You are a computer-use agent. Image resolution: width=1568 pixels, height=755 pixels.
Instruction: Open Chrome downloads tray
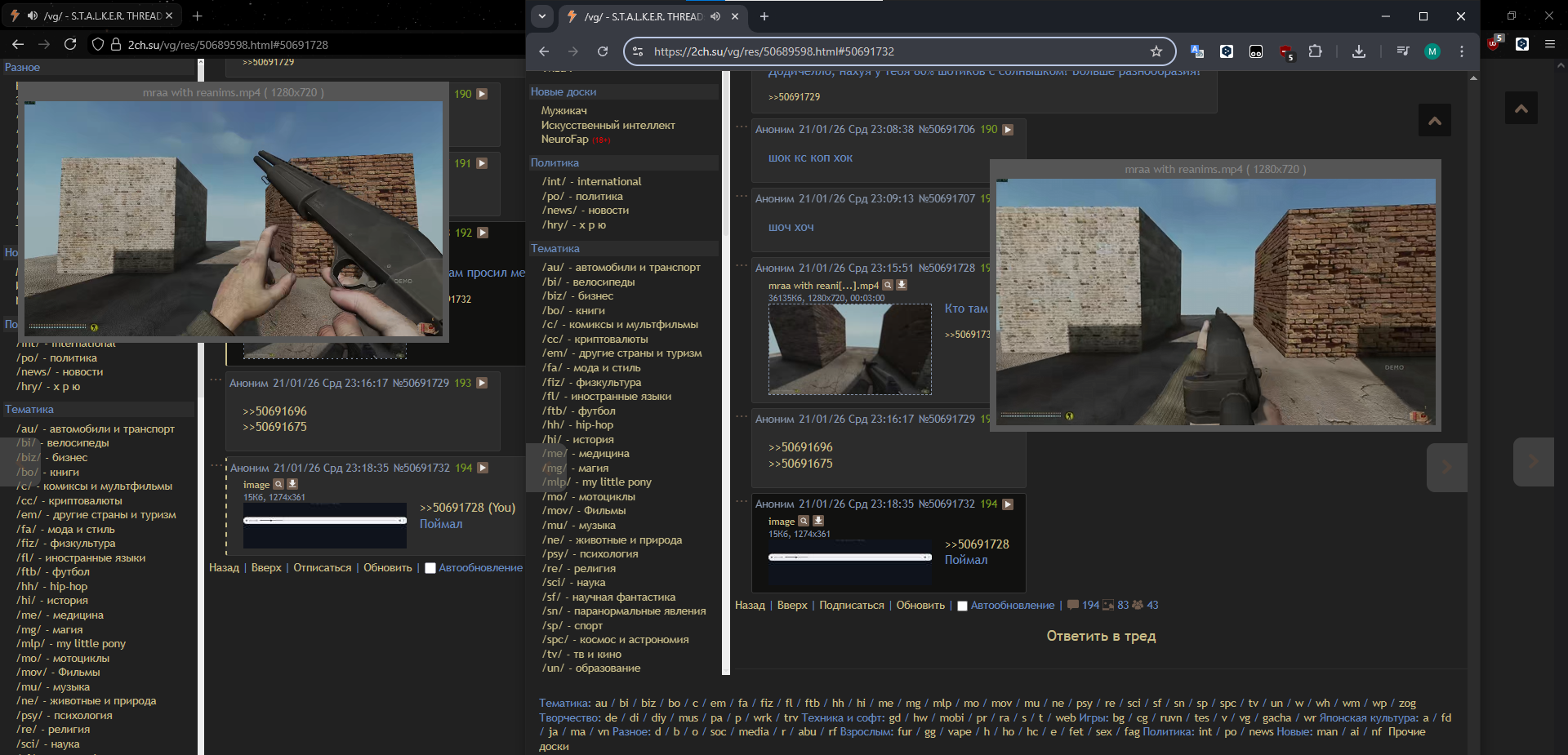1359,51
